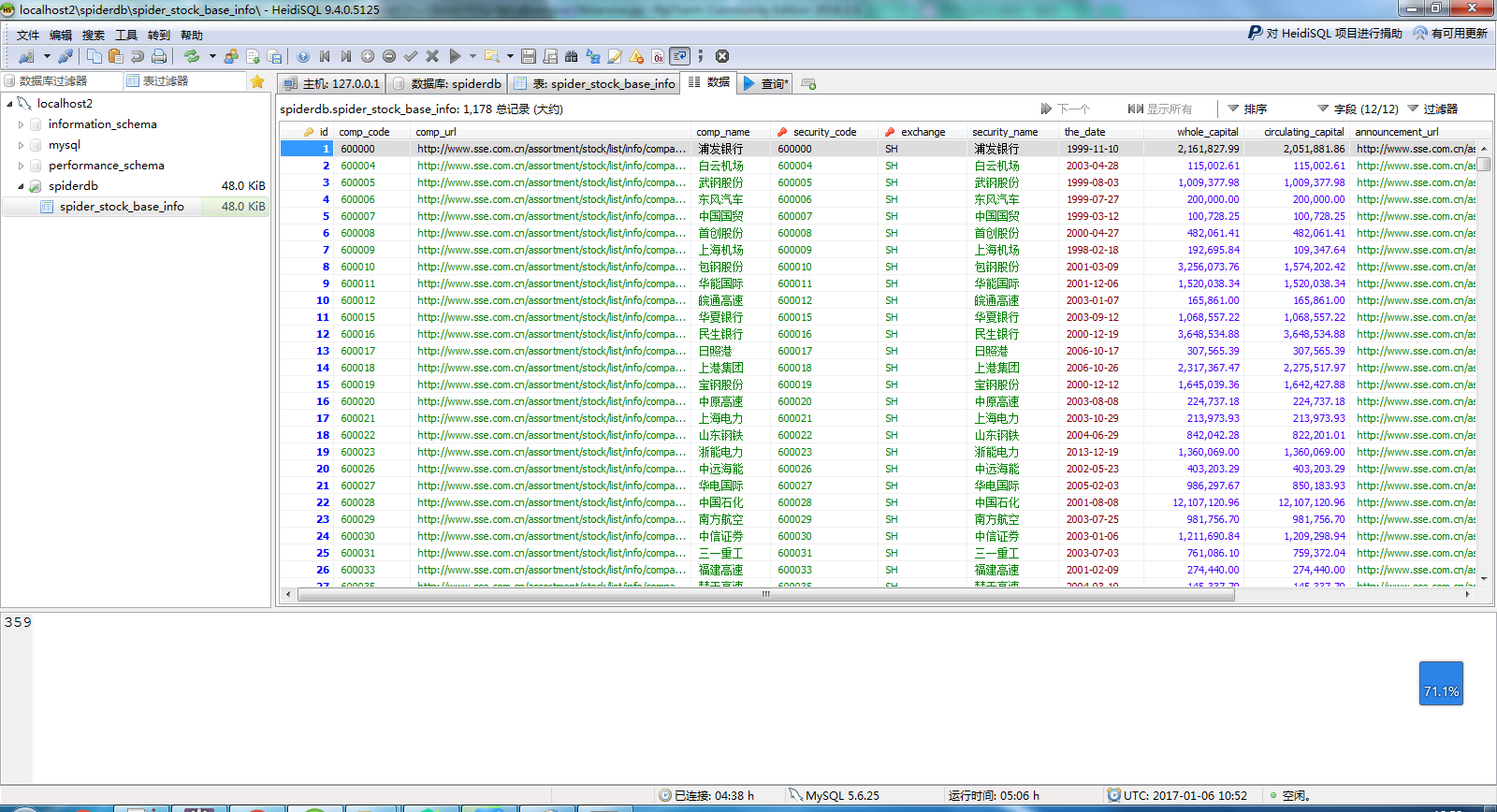Collapse the spiderdb database node
Image resolution: width=1497 pixels, height=812 pixels.
(21, 186)
